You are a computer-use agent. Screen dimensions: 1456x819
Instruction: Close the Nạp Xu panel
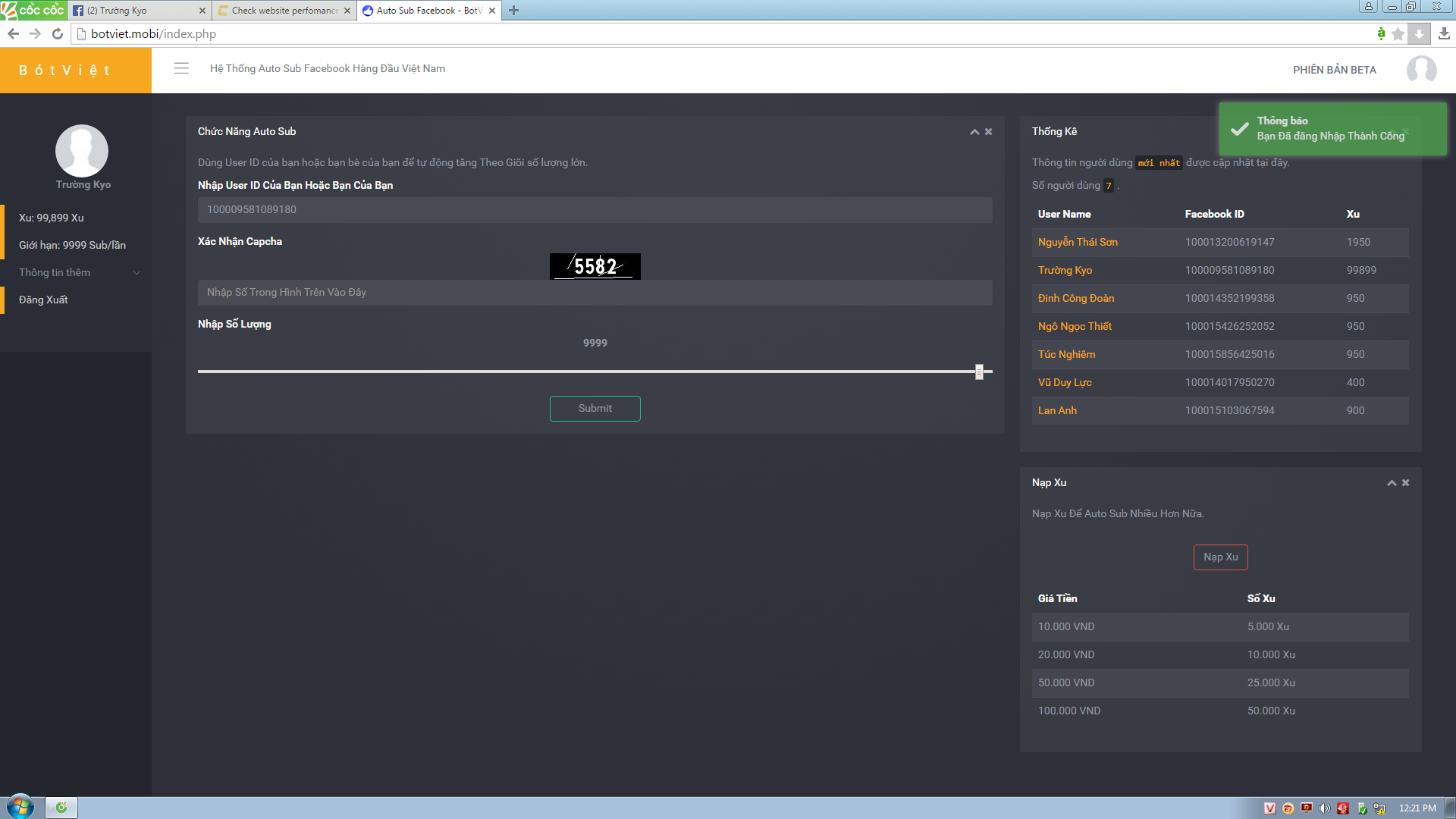(1406, 482)
